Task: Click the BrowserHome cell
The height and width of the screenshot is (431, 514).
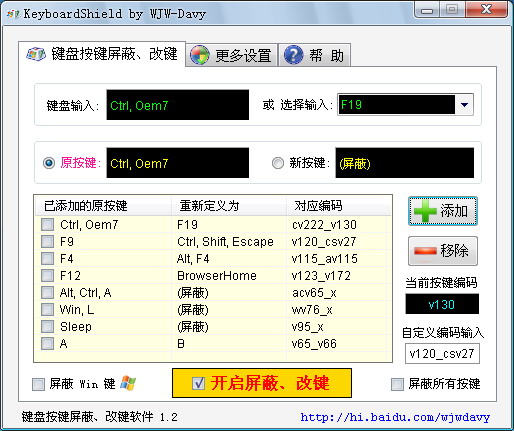Action: coord(217,276)
